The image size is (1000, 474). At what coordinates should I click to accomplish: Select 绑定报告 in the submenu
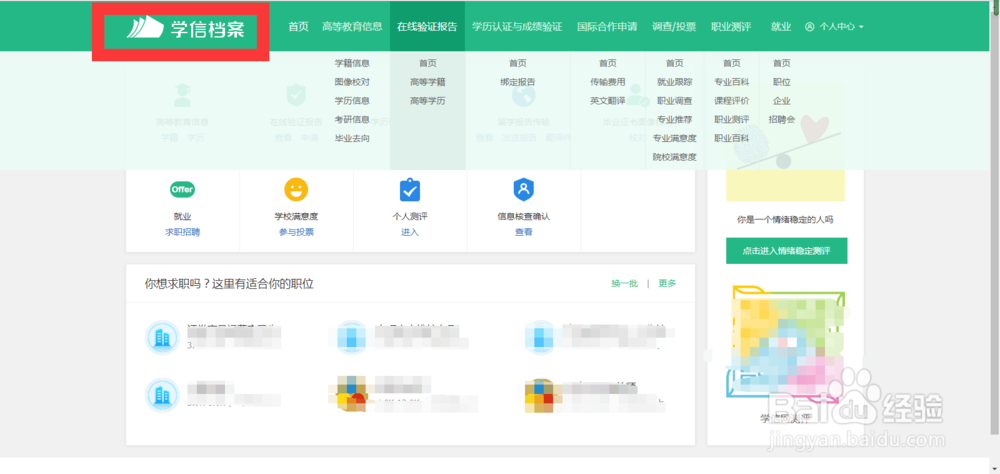pos(517,82)
